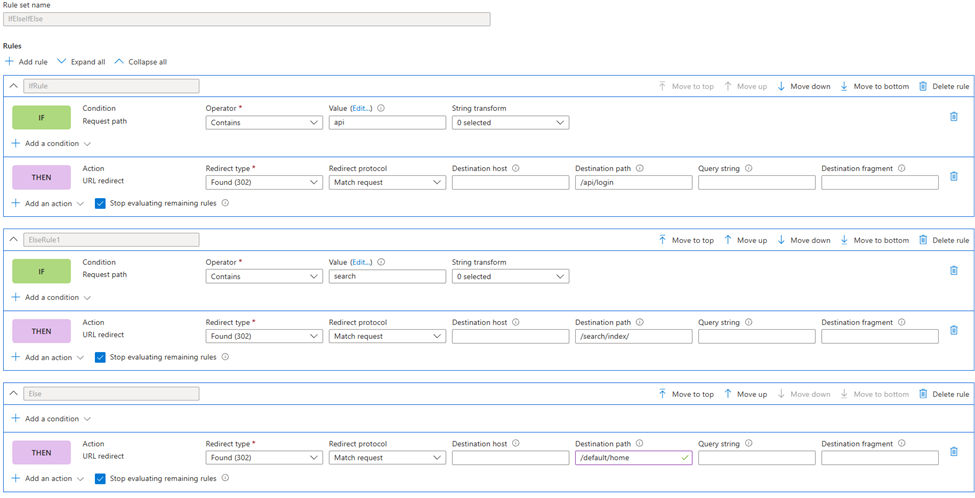Delete the IfRule condition using its trash icon

pyautogui.click(x=953, y=117)
